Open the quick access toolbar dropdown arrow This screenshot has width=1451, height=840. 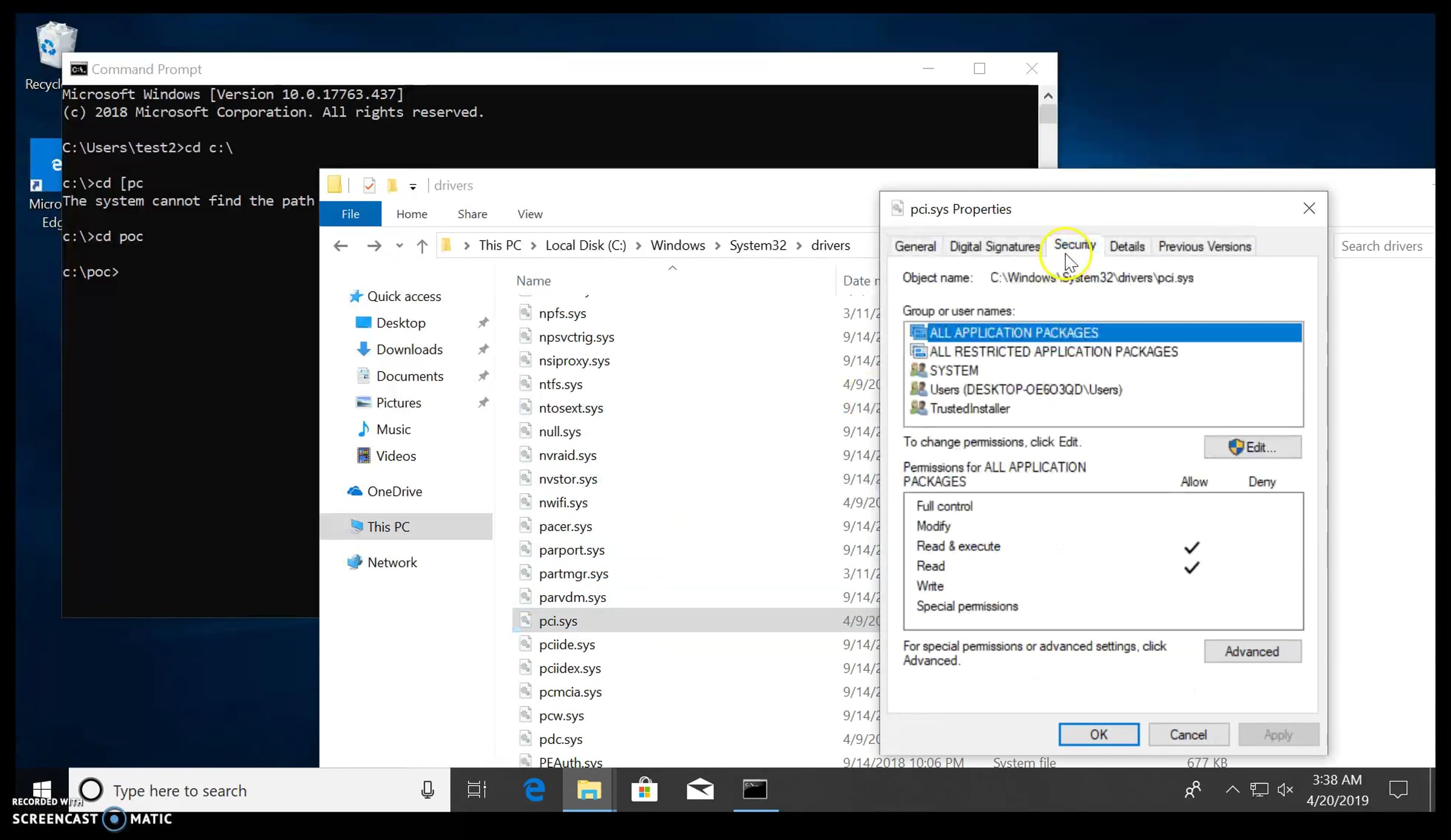(413, 187)
